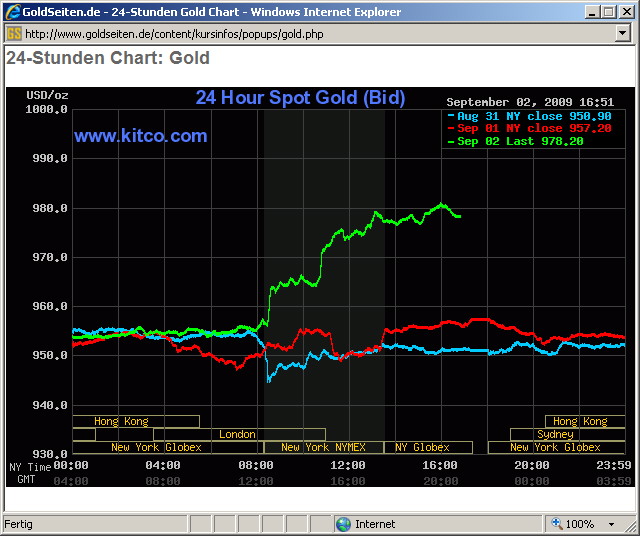Image resolution: width=640 pixels, height=536 pixels.
Task: Close the GoldSeiten.de popup window
Action: tap(627, 12)
